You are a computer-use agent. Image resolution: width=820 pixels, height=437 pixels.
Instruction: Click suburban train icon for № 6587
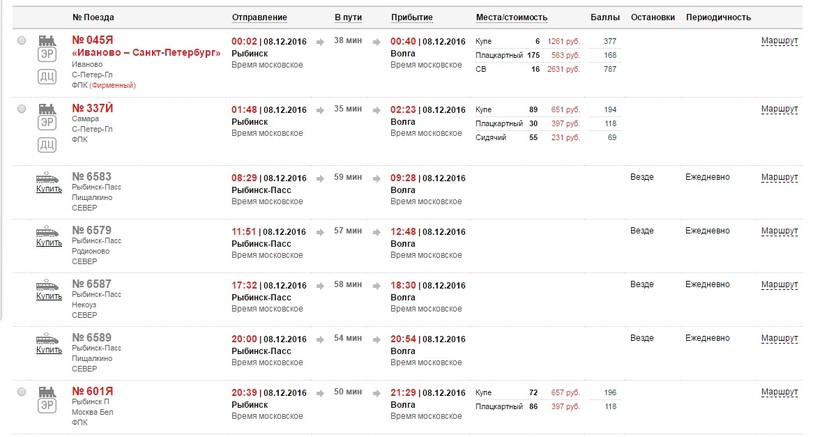(x=49, y=285)
